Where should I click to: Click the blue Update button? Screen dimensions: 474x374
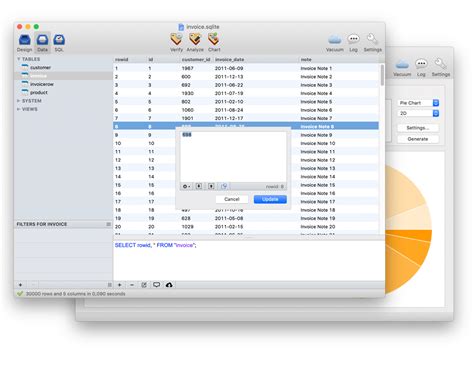point(270,199)
